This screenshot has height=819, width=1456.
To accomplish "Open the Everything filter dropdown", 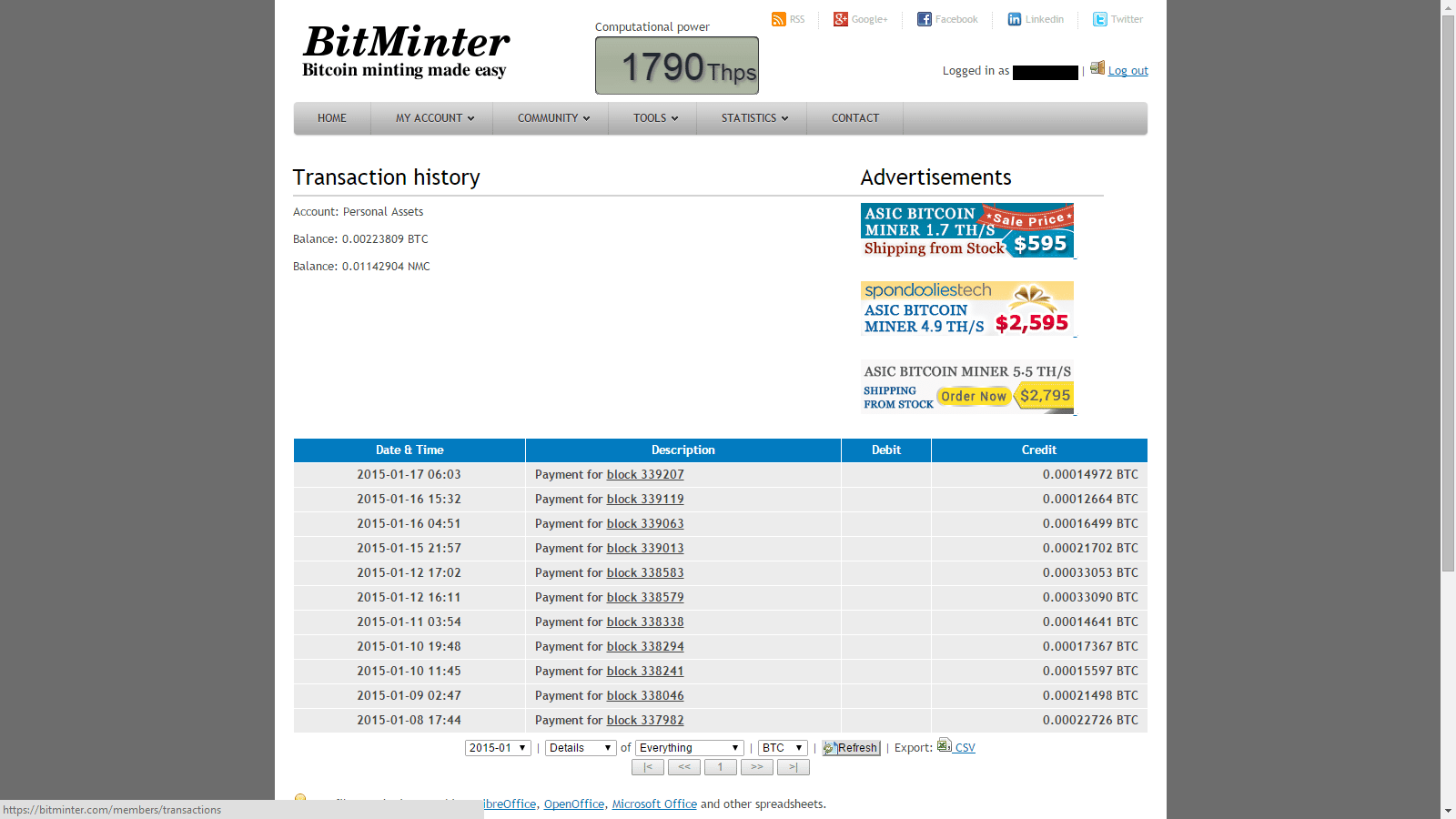I will (689, 748).
